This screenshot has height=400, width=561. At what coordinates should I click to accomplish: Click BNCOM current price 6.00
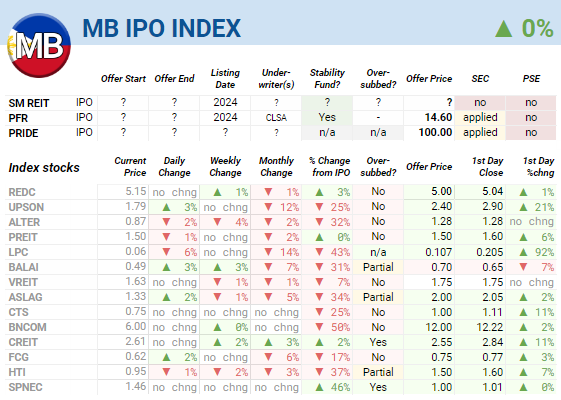click(136, 327)
